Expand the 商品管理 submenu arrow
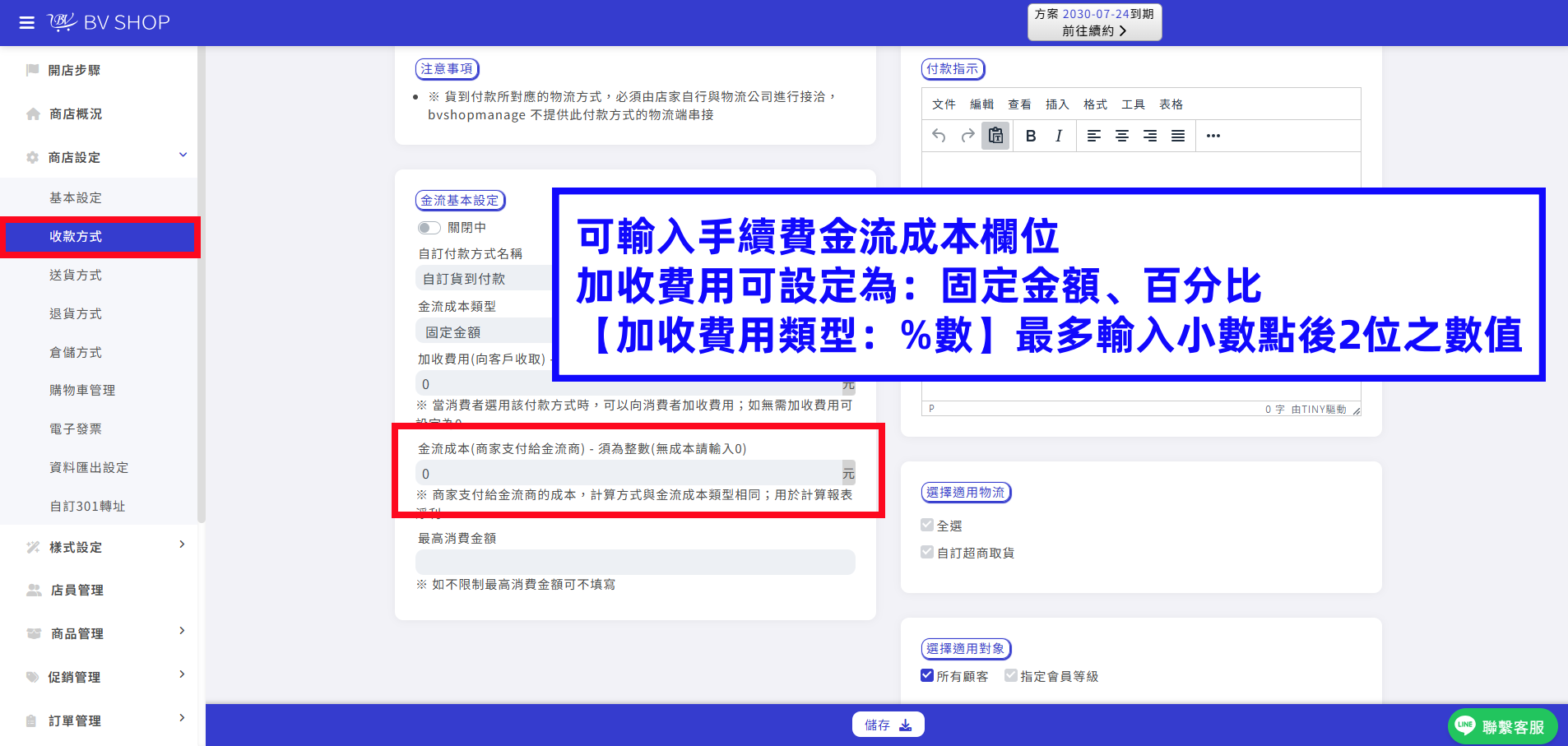Image resolution: width=1568 pixels, height=746 pixels. tap(183, 631)
